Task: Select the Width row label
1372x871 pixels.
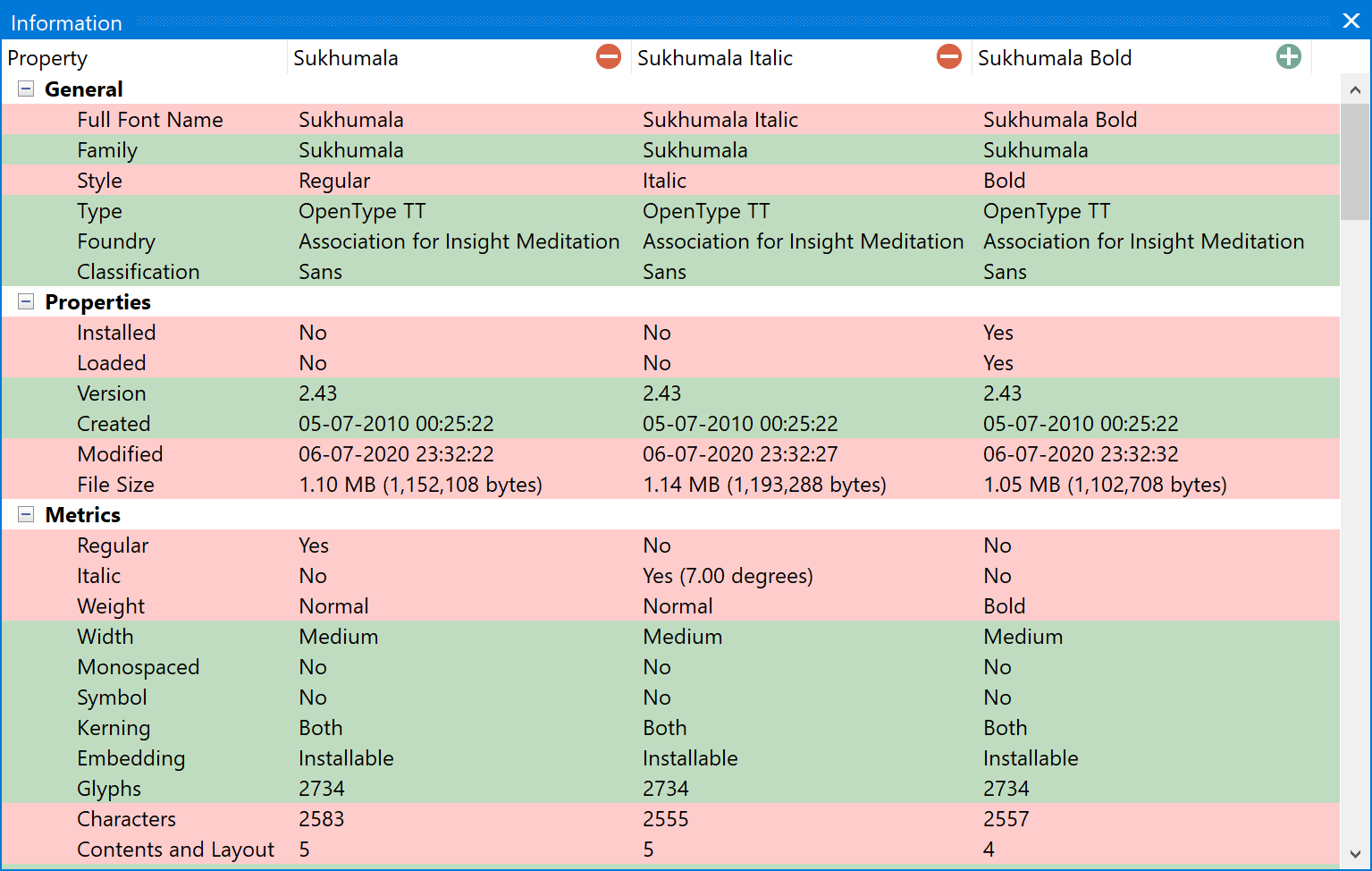Action: [105, 637]
